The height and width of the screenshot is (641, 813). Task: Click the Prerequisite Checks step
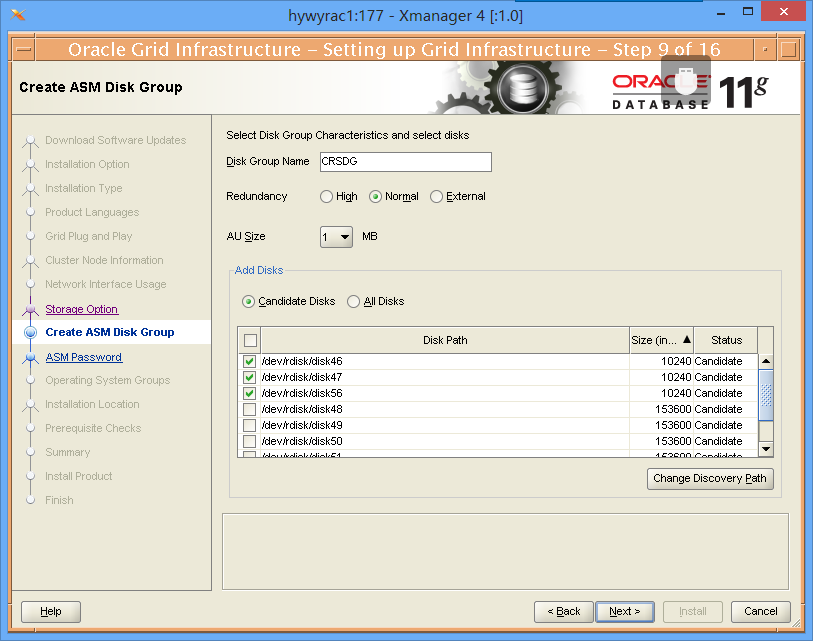click(93, 428)
